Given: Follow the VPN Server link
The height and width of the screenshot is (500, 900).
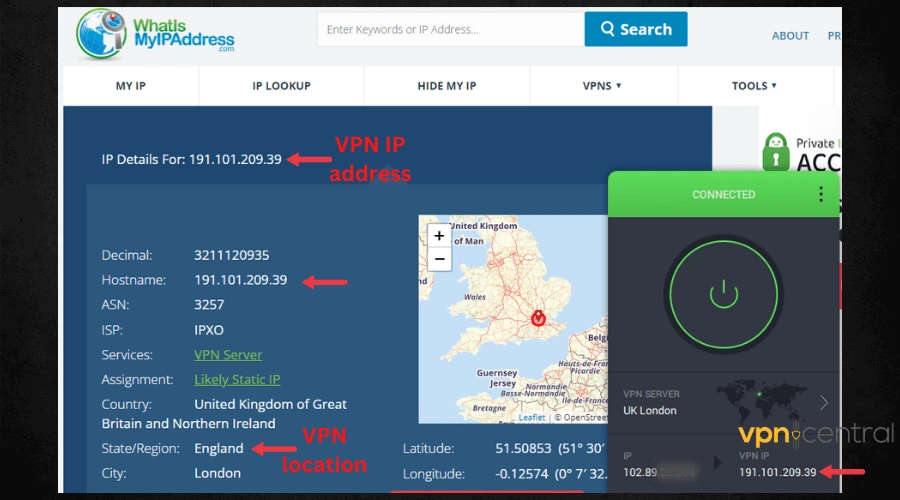Looking at the screenshot, I should coord(228,355).
